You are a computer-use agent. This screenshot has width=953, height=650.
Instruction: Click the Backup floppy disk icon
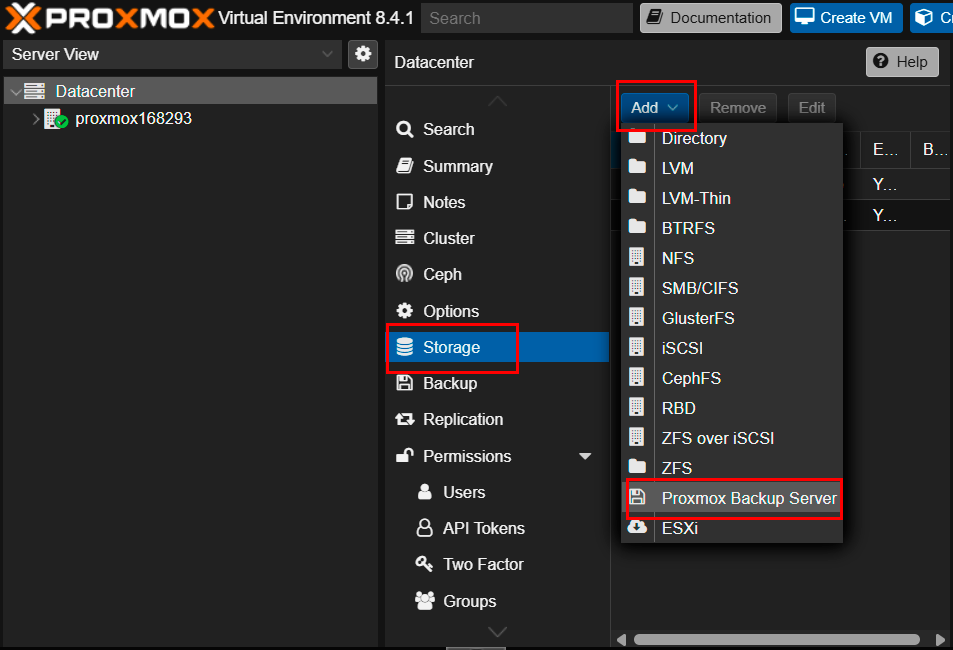[x=405, y=383]
